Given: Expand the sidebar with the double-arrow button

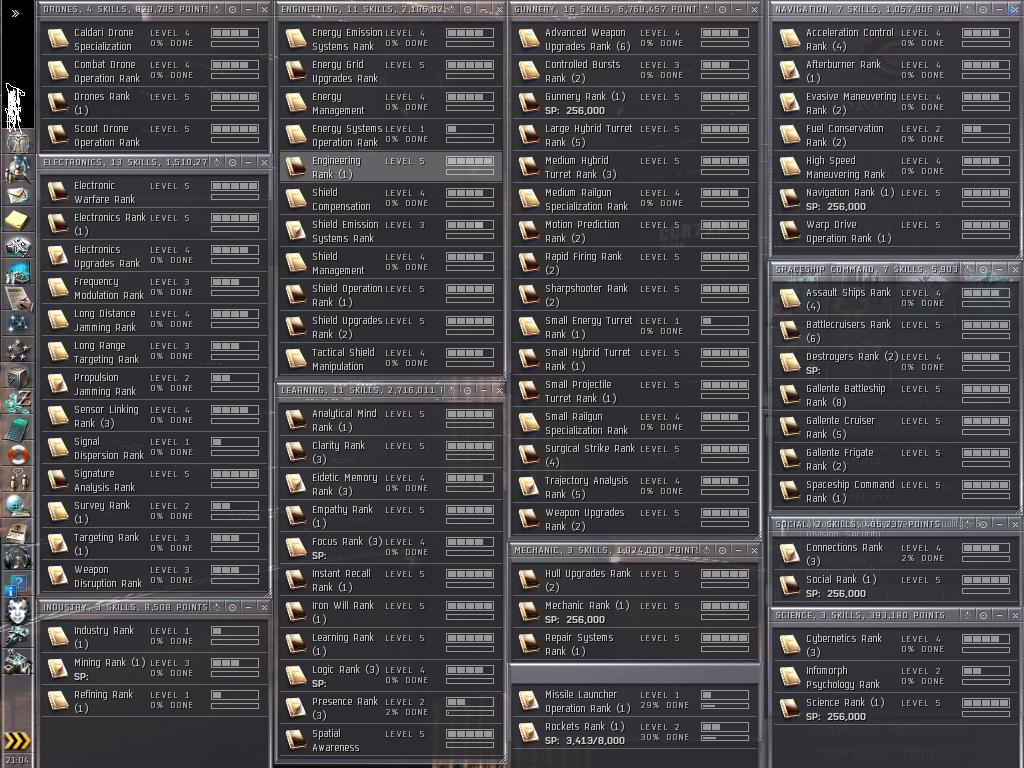Looking at the screenshot, I should [16, 13].
